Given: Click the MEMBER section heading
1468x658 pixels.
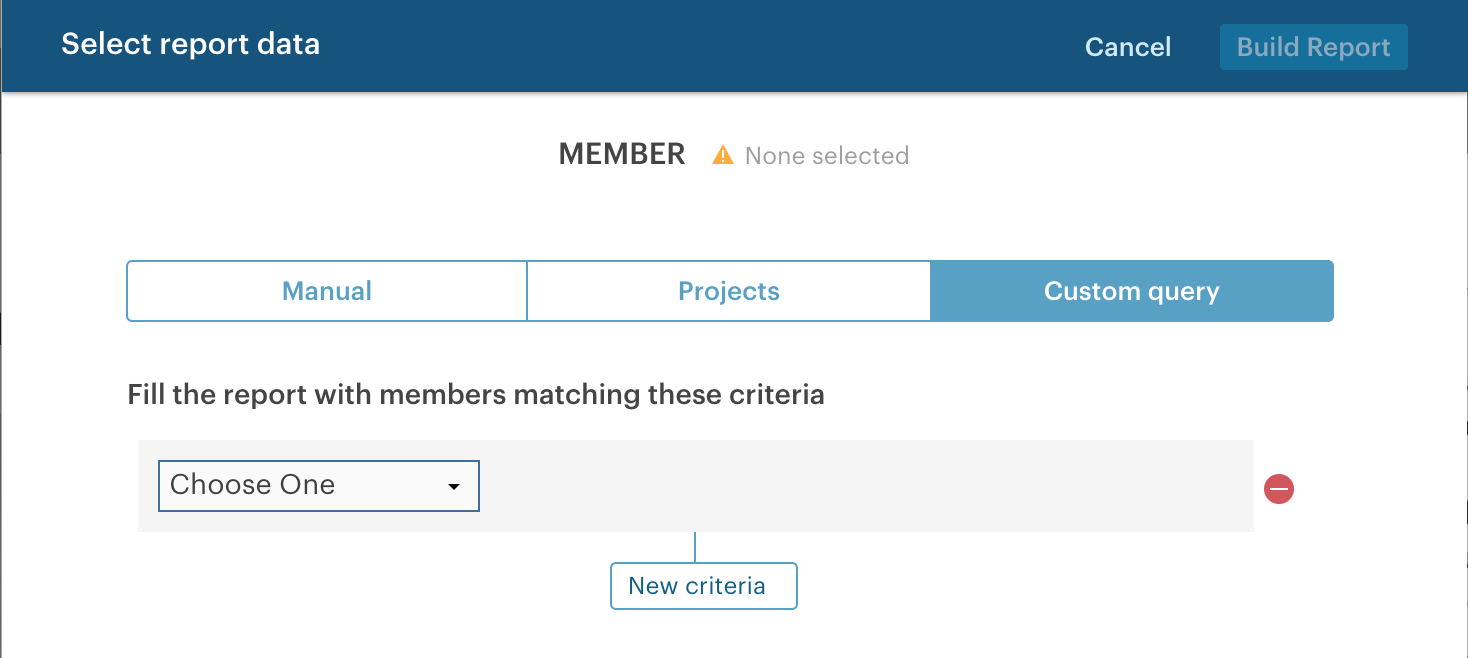Looking at the screenshot, I should pos(622,154).
